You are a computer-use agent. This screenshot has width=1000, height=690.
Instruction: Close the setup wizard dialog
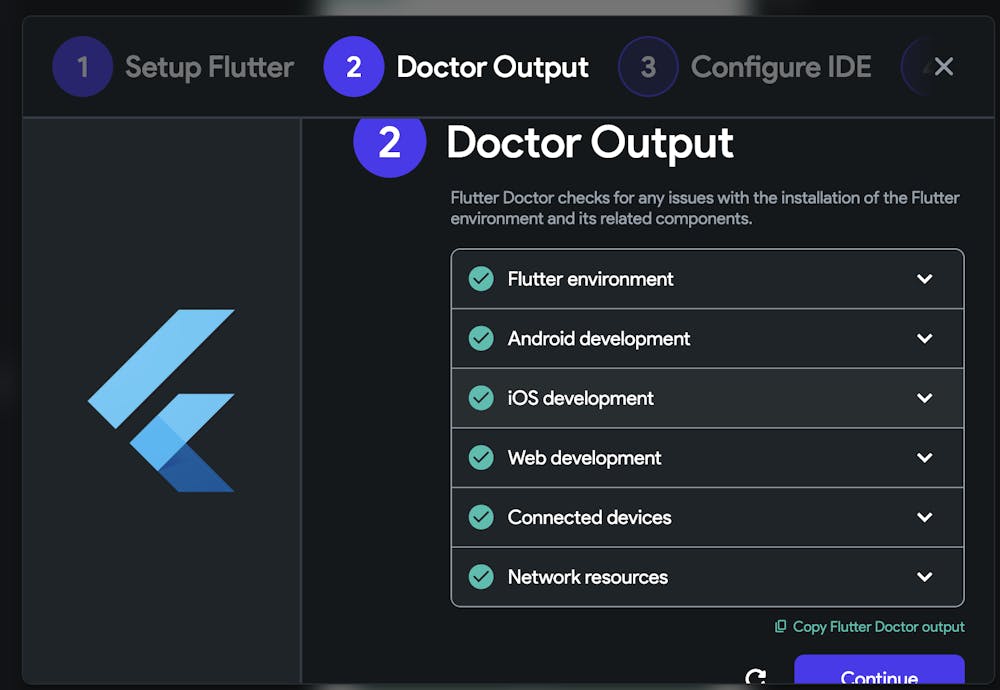click(944, 66)
